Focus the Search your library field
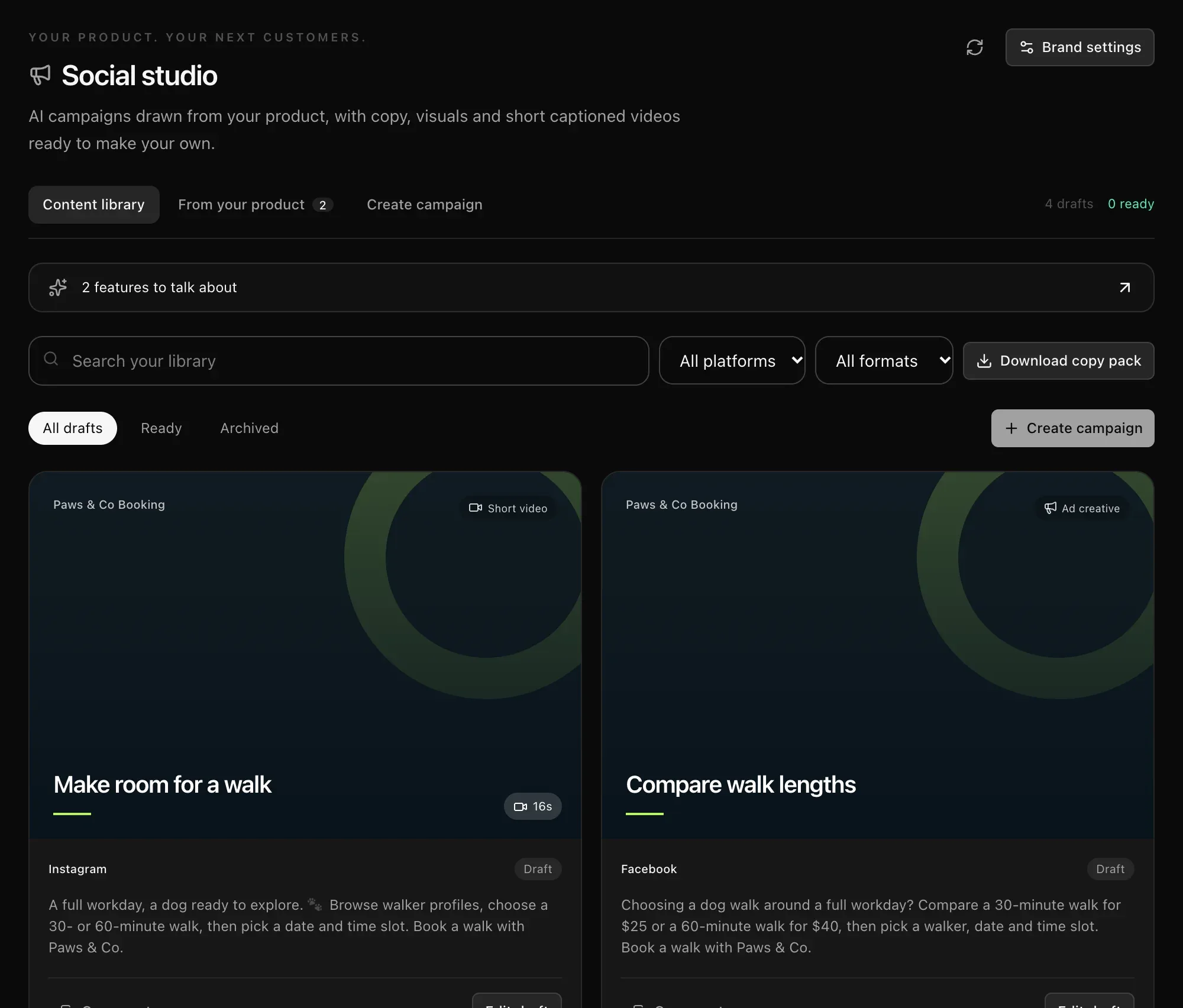The height and width of the screenshot is (1008, 1183). [x=338, y=361]
